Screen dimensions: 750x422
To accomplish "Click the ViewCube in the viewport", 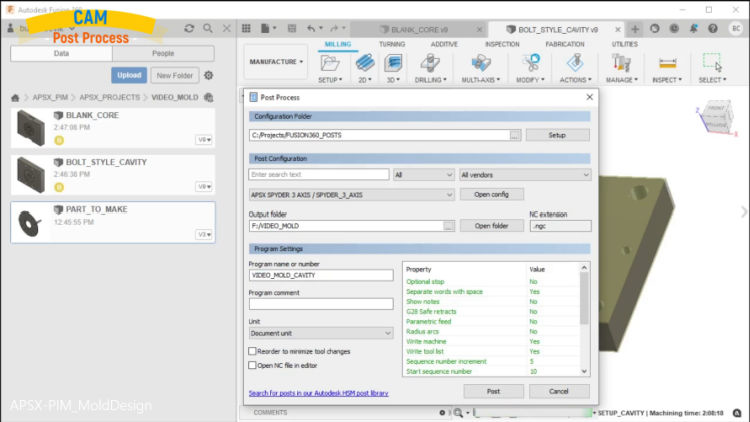I will point(716,117).
